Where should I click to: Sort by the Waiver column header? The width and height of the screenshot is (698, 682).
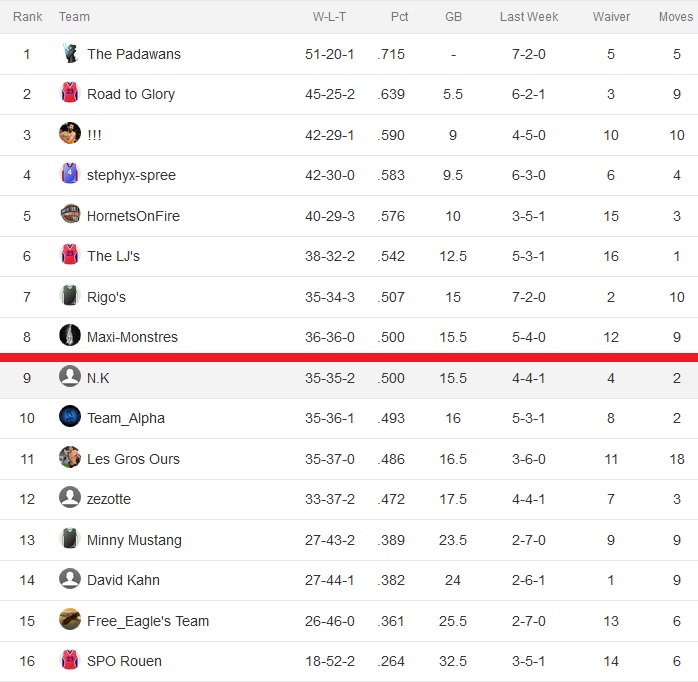click(x=611, y=16)
